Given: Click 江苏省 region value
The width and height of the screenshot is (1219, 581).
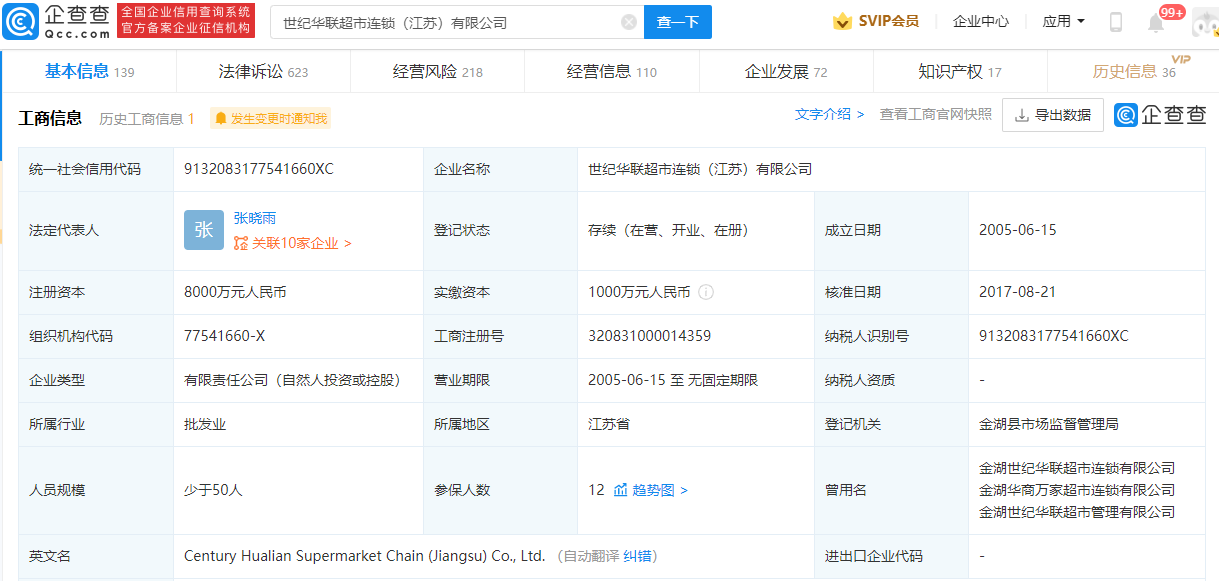Looking at the screenshot, I should [609, 424].
